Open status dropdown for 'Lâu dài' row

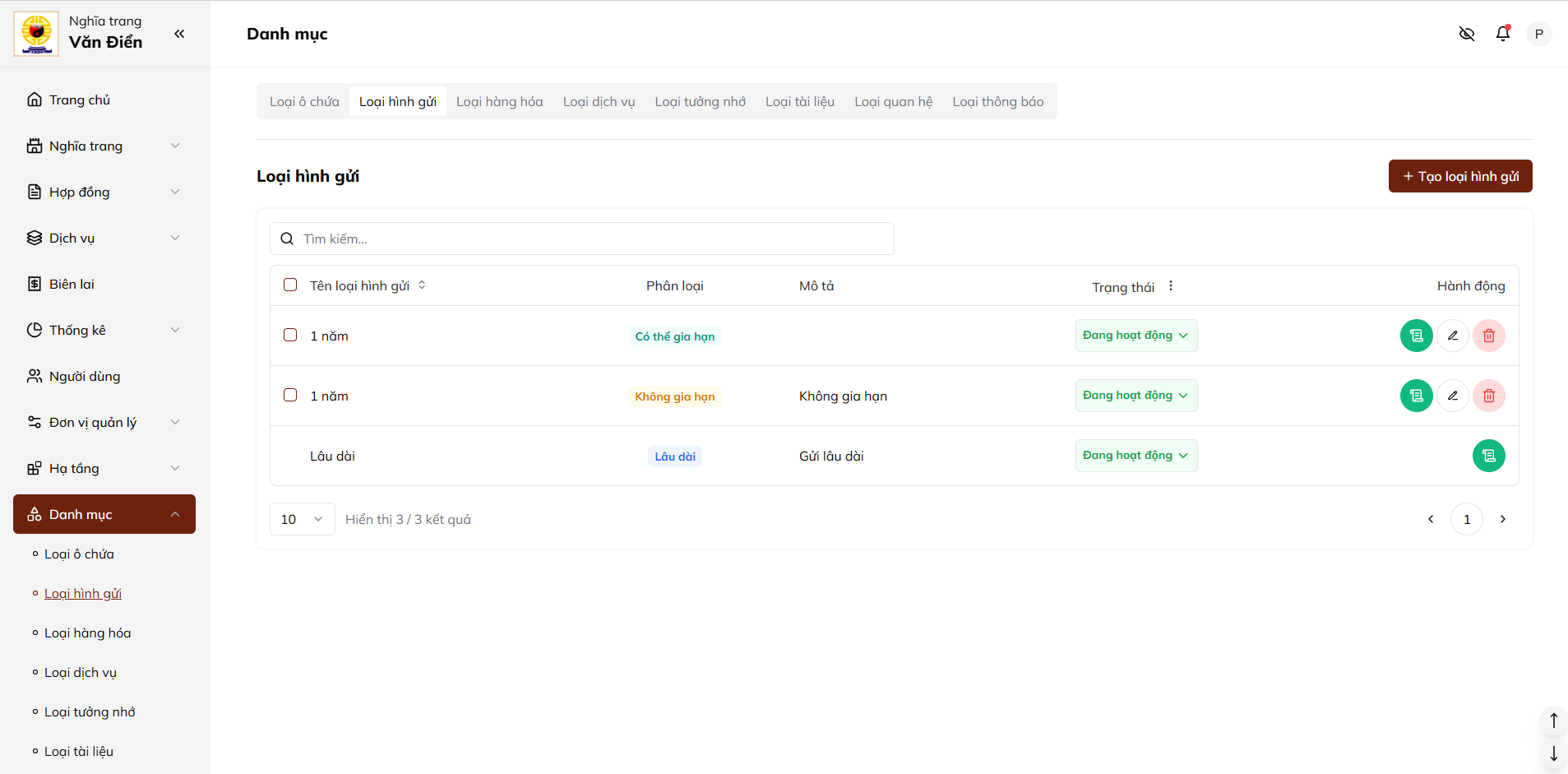[x=1136, y=456]
